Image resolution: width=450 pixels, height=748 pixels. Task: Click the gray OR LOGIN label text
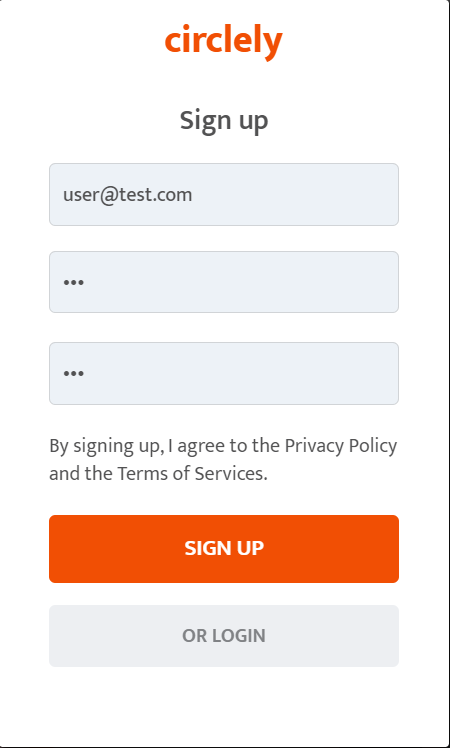point(224,636)
